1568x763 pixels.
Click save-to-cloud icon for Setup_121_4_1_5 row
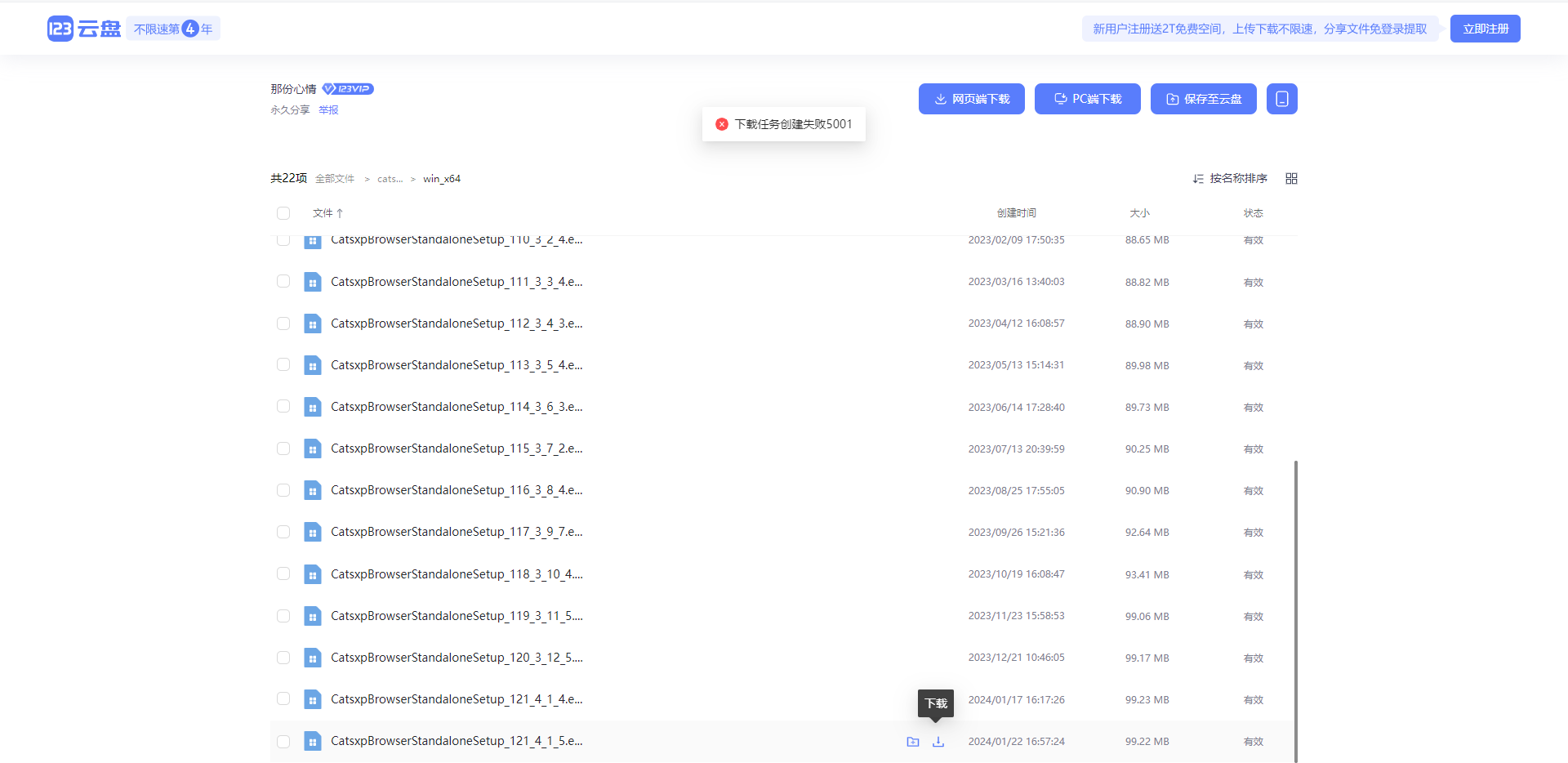[x=913, y=742]
